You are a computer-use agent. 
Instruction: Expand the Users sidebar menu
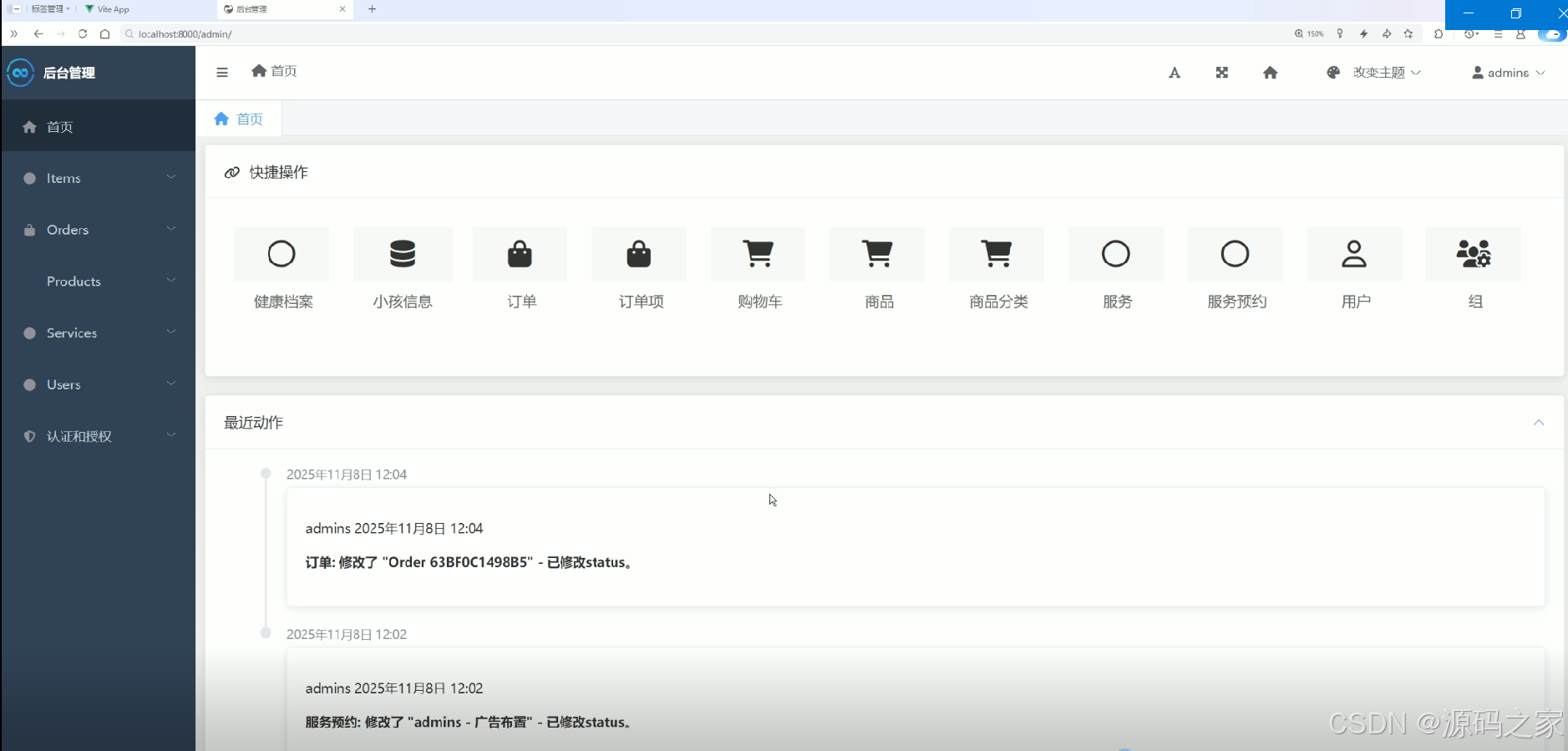click(99, 384)
